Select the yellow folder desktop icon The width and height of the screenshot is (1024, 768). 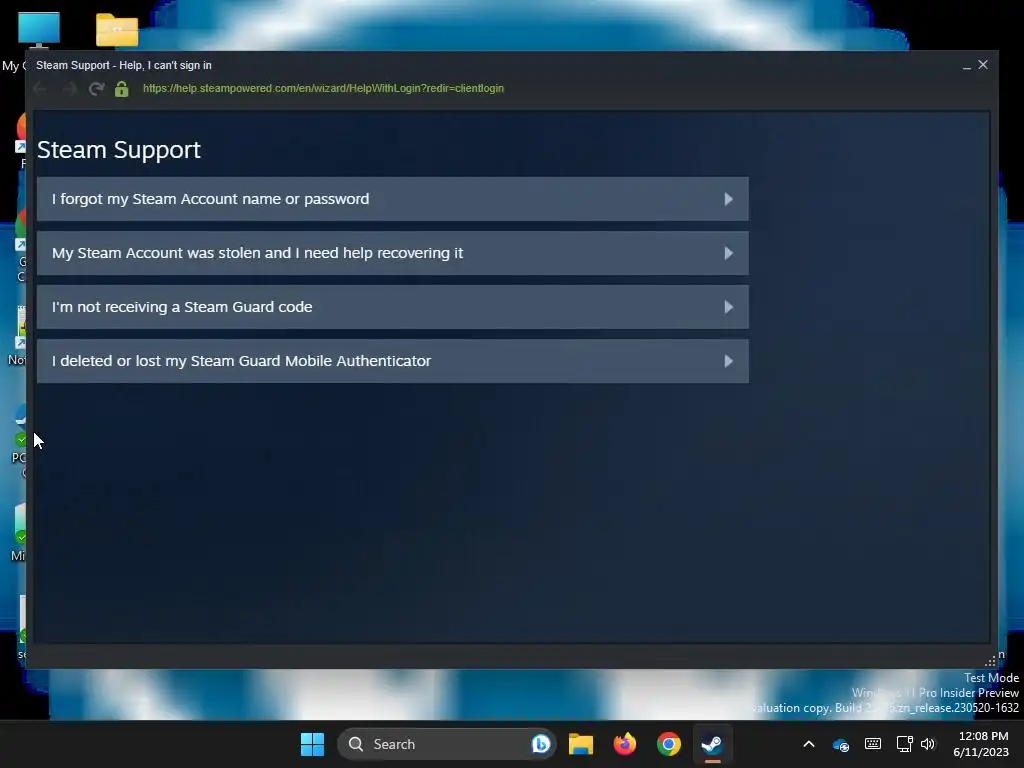(117, 30)
